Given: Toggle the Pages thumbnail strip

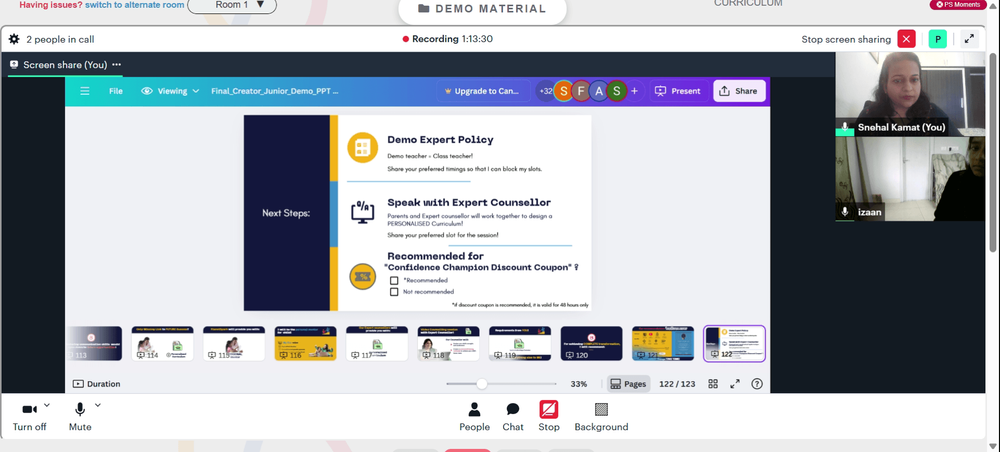Looking at the screenshot, I should point(628,384).
